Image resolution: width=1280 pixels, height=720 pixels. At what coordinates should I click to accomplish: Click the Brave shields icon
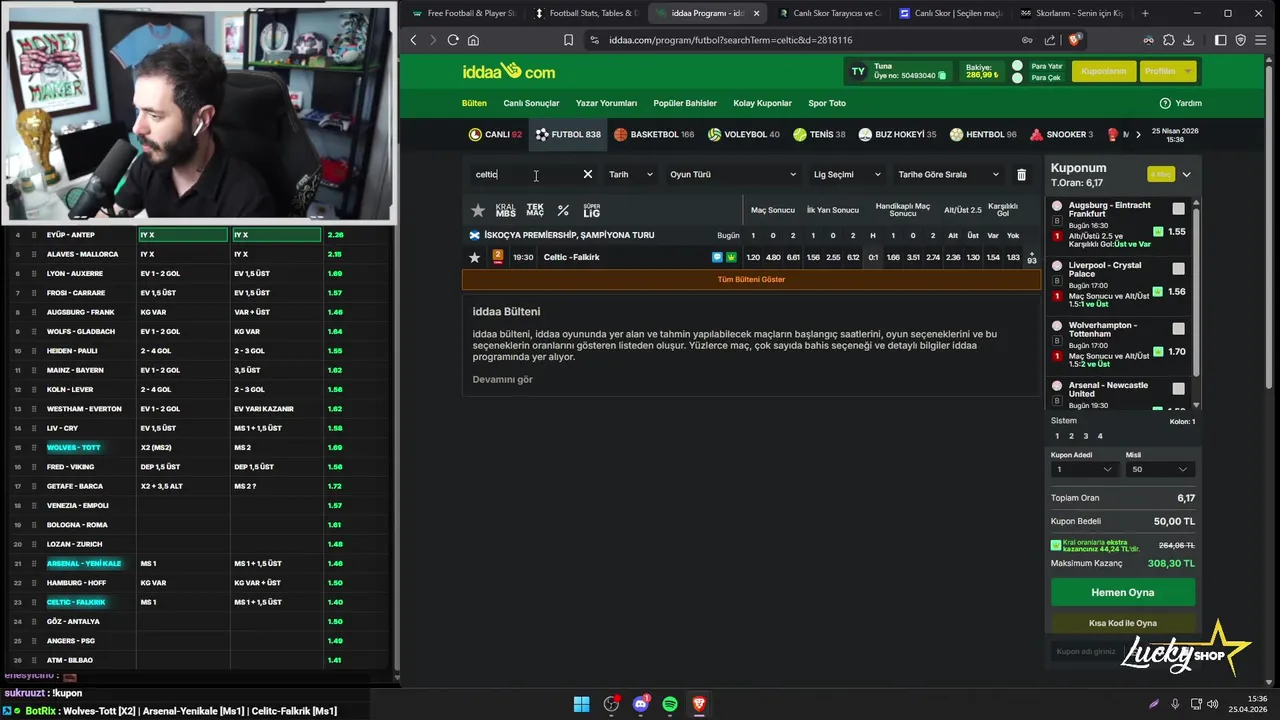point(1075,40)
